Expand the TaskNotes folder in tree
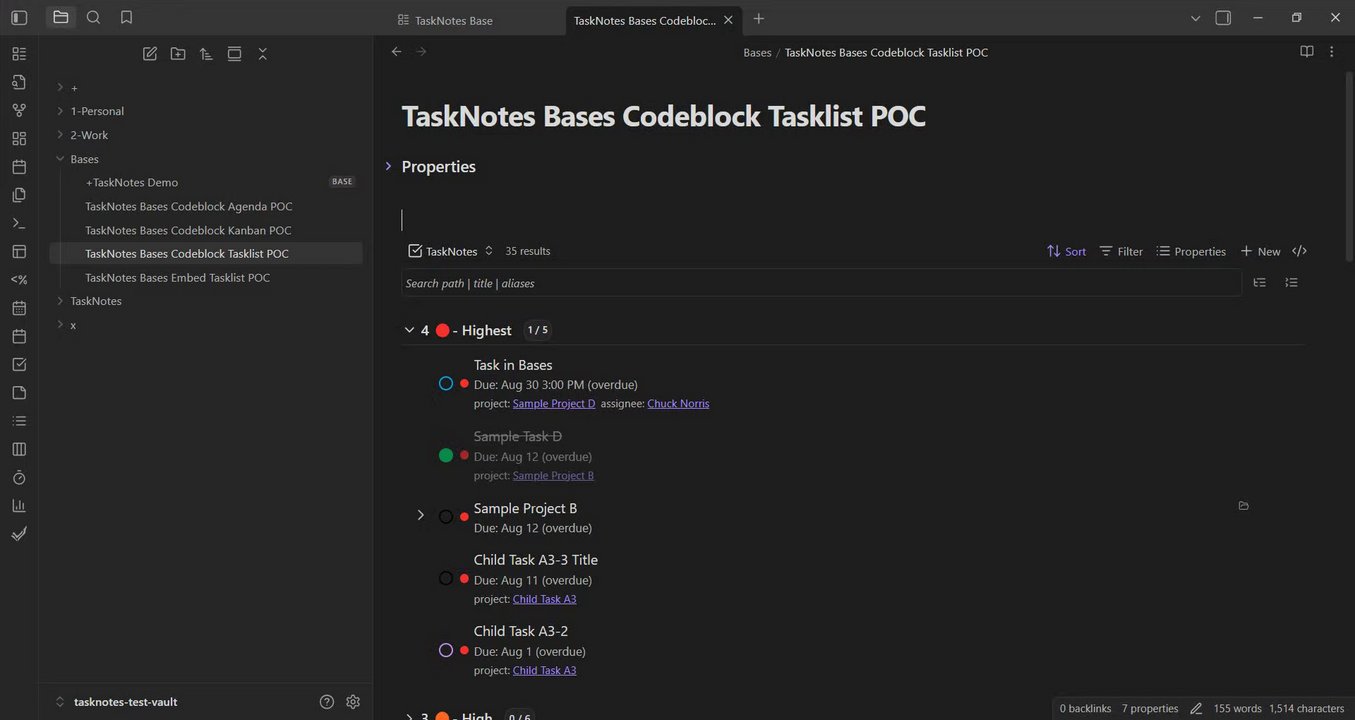 click(60, 301)
